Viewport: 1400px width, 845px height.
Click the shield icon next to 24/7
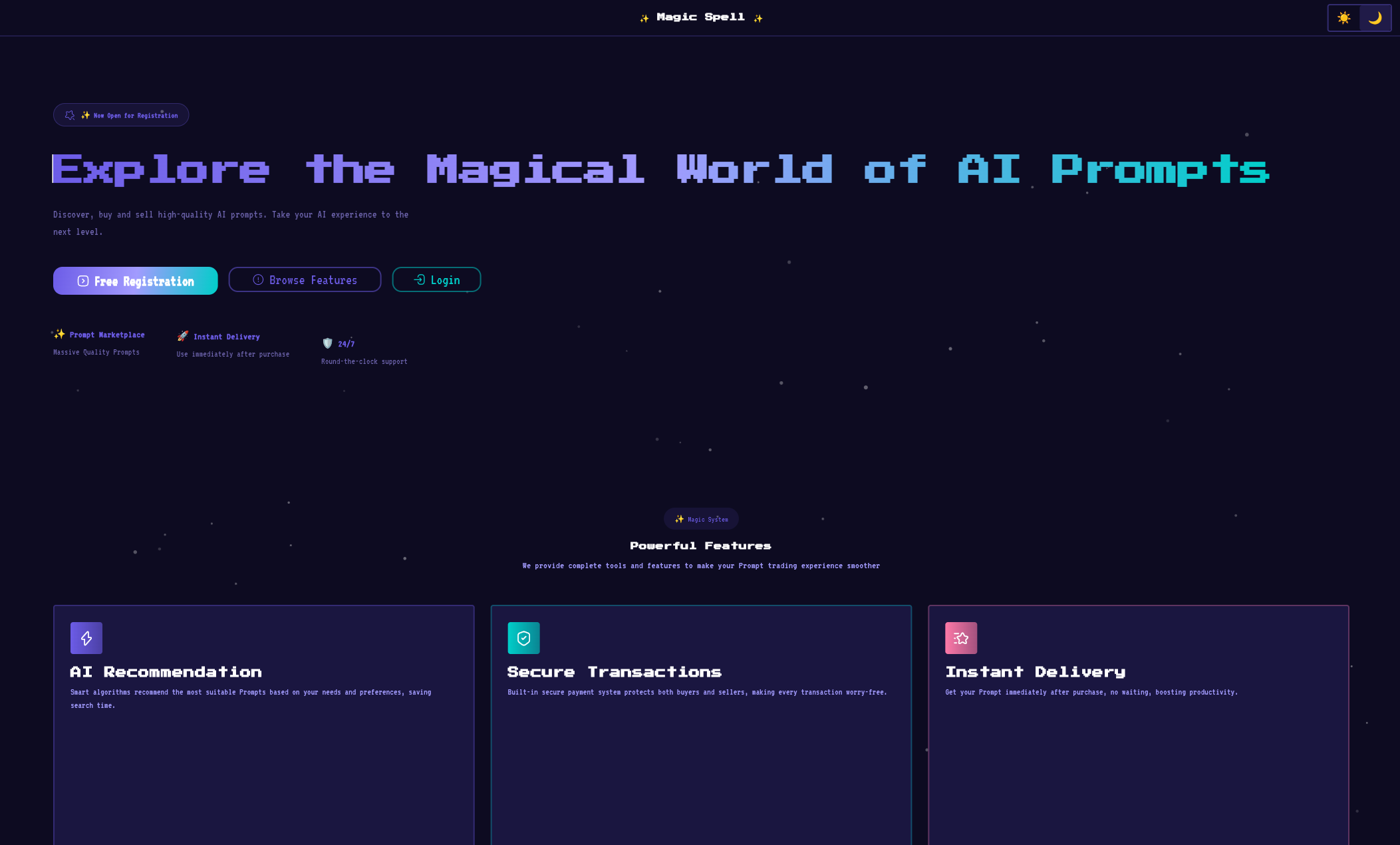[x=327, y=343]
